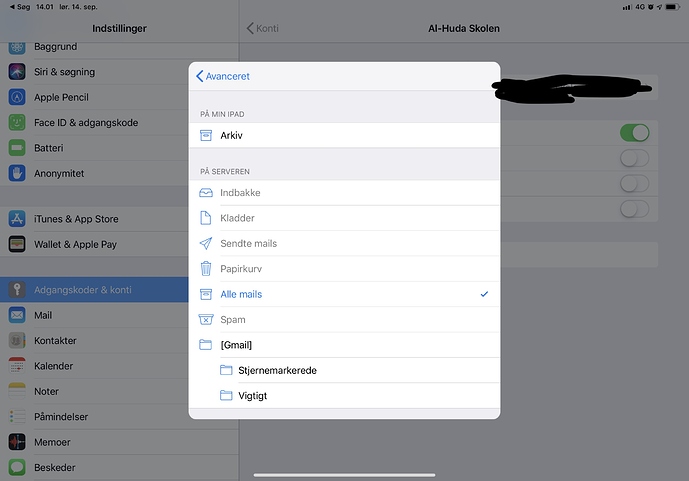Tap the Indbakke inbox icon
Image resolution: width=689 pixels, height=481 pixels.
point(206,193)
